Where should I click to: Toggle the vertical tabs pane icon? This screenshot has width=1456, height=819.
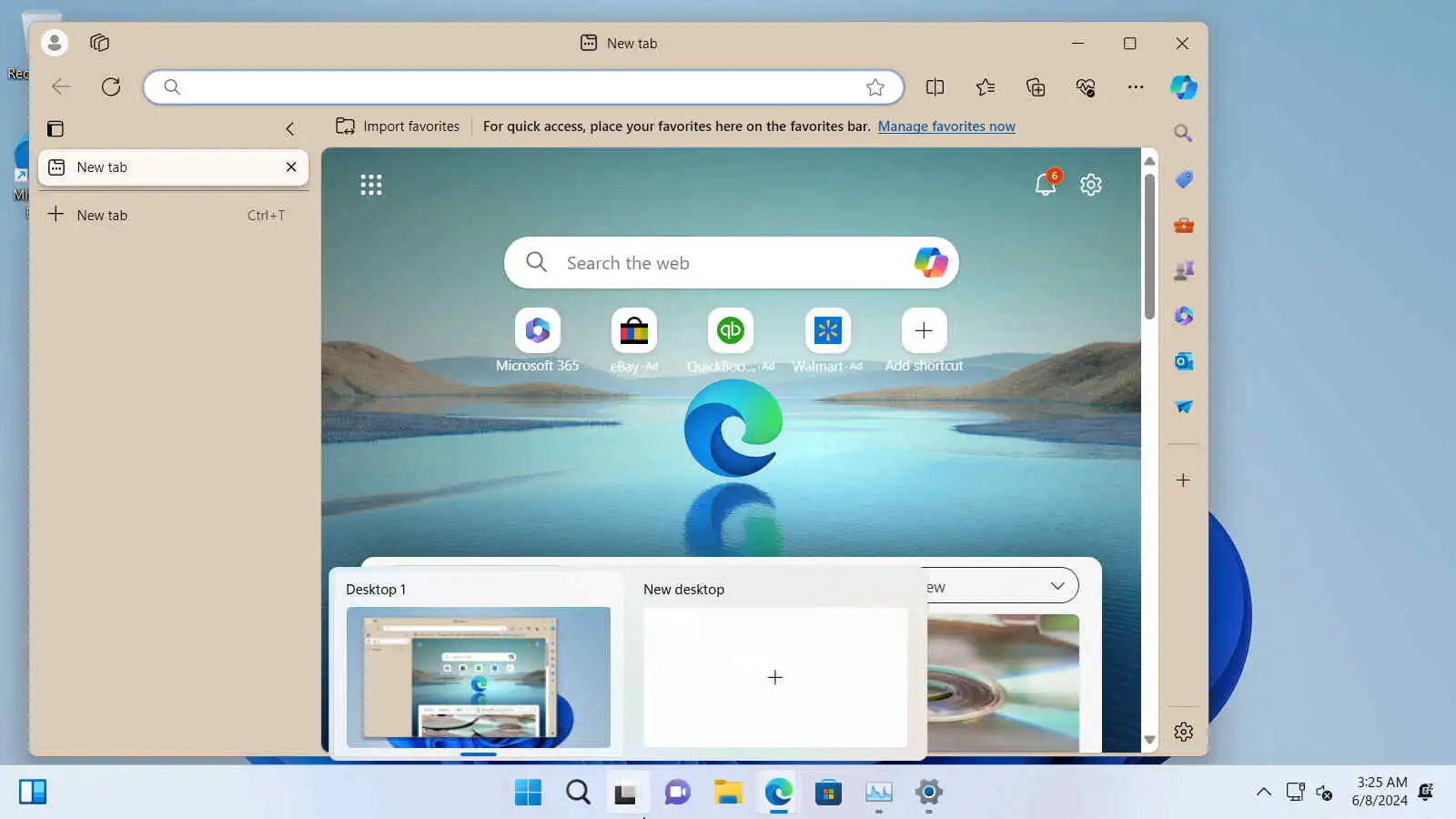56,128
